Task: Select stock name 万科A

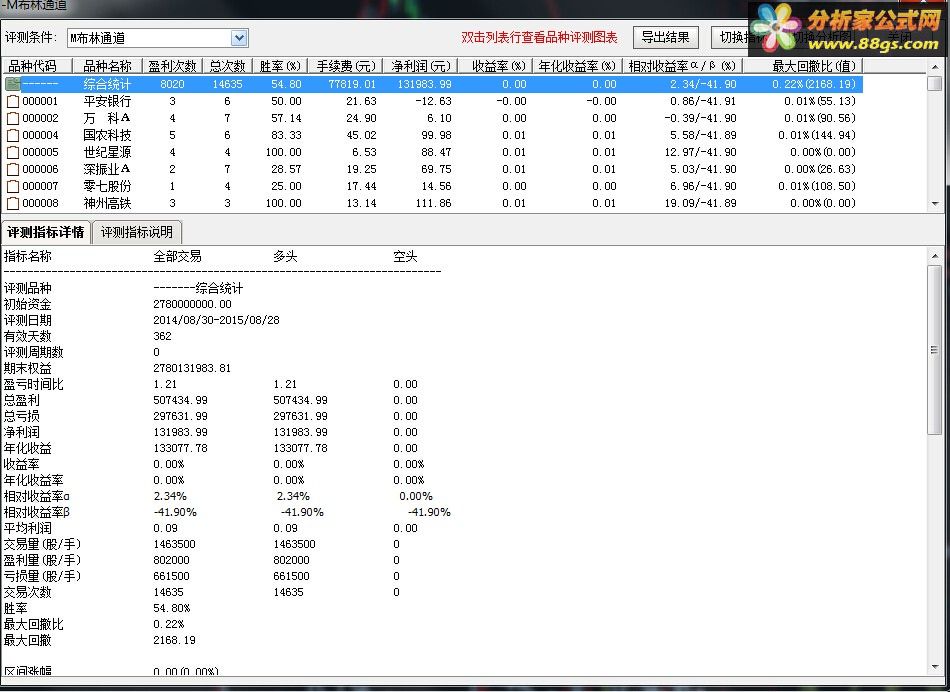Action: [107, 118]
